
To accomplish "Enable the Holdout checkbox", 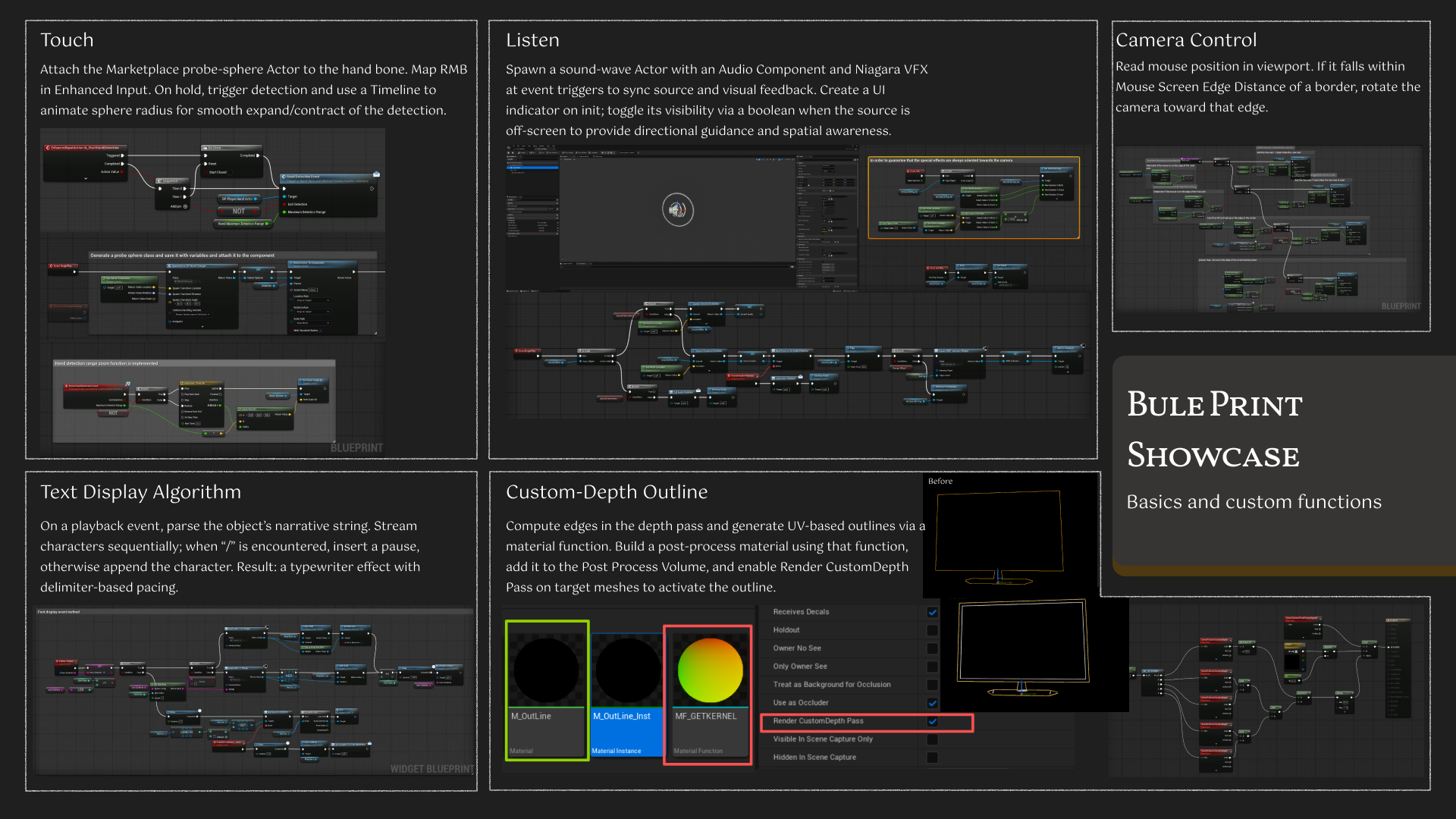I will click(x=932, y=630).
